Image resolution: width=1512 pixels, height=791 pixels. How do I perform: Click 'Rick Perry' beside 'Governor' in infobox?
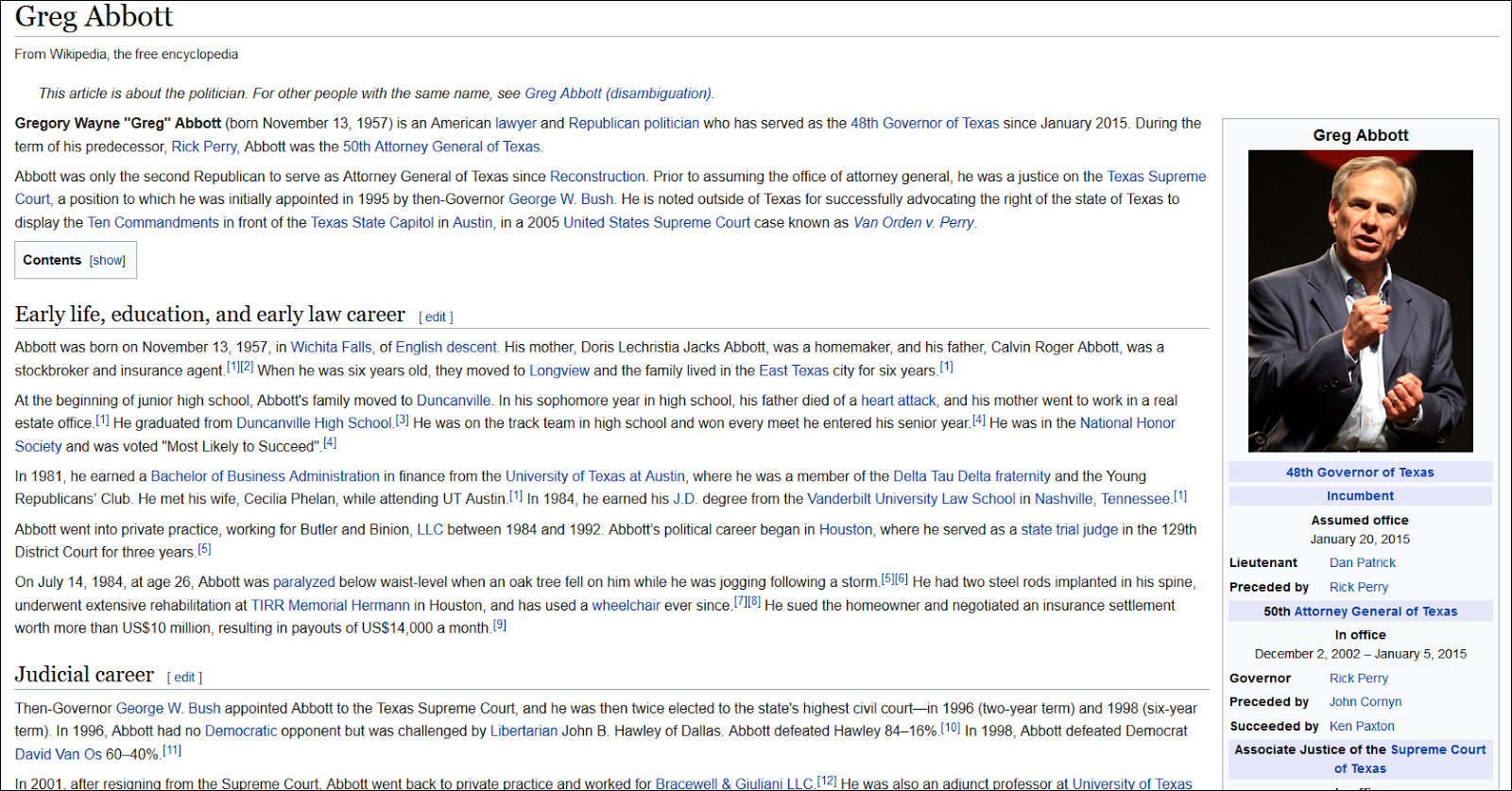(x=1359, y=679)
